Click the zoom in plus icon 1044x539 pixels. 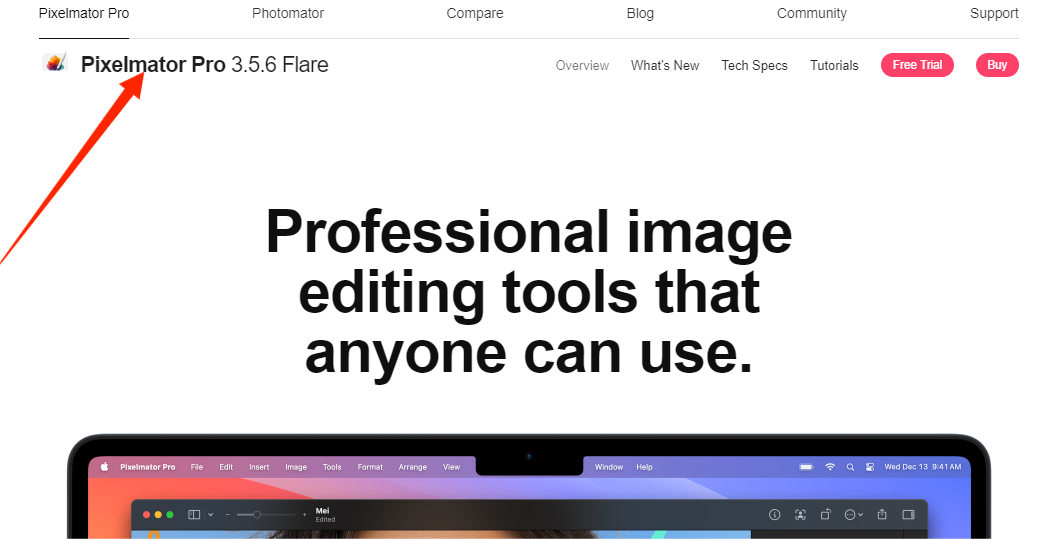pos(305,514)
